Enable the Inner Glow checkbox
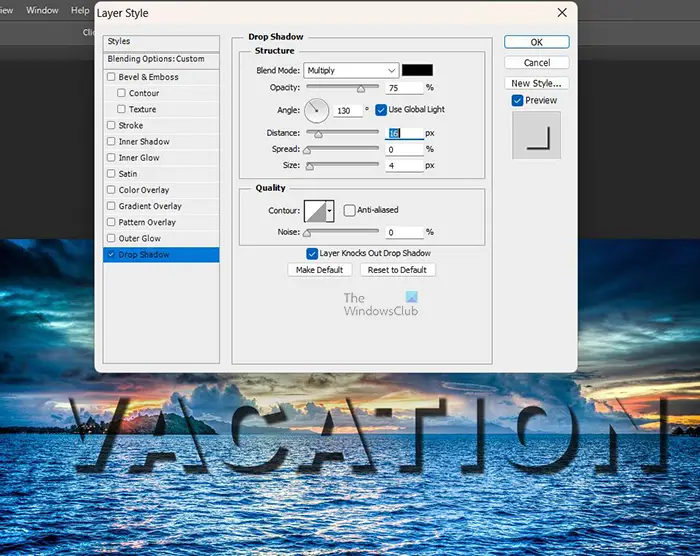Screen dimensions: 700x556 point(111,157)
